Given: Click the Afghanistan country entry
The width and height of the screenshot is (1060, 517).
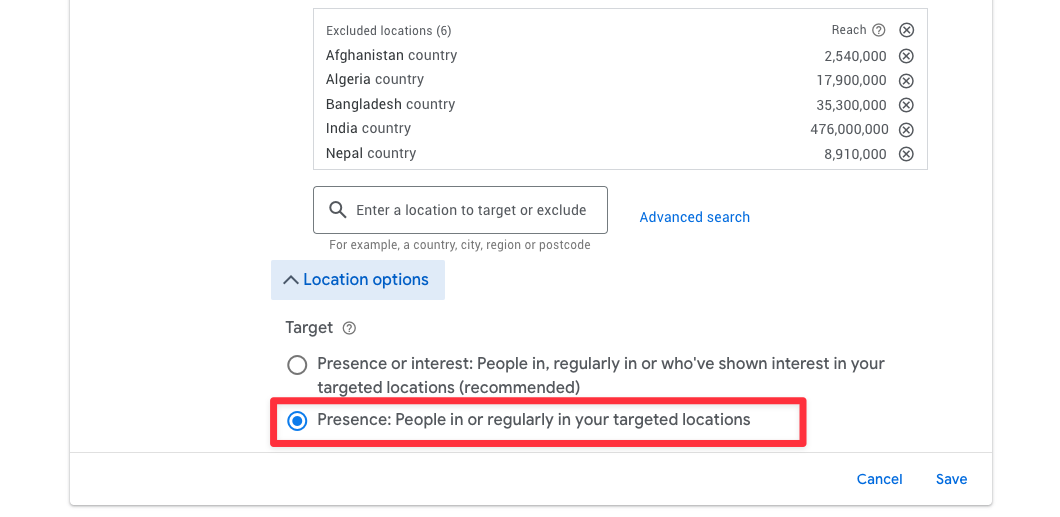Looking at the screenshot, I should pyautogui.click(x=391, y=56).
